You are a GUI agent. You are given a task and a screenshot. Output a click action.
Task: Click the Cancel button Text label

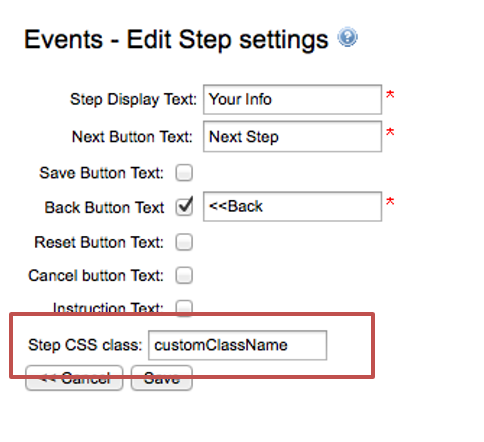pyautogui.click(x=96, y=275)
